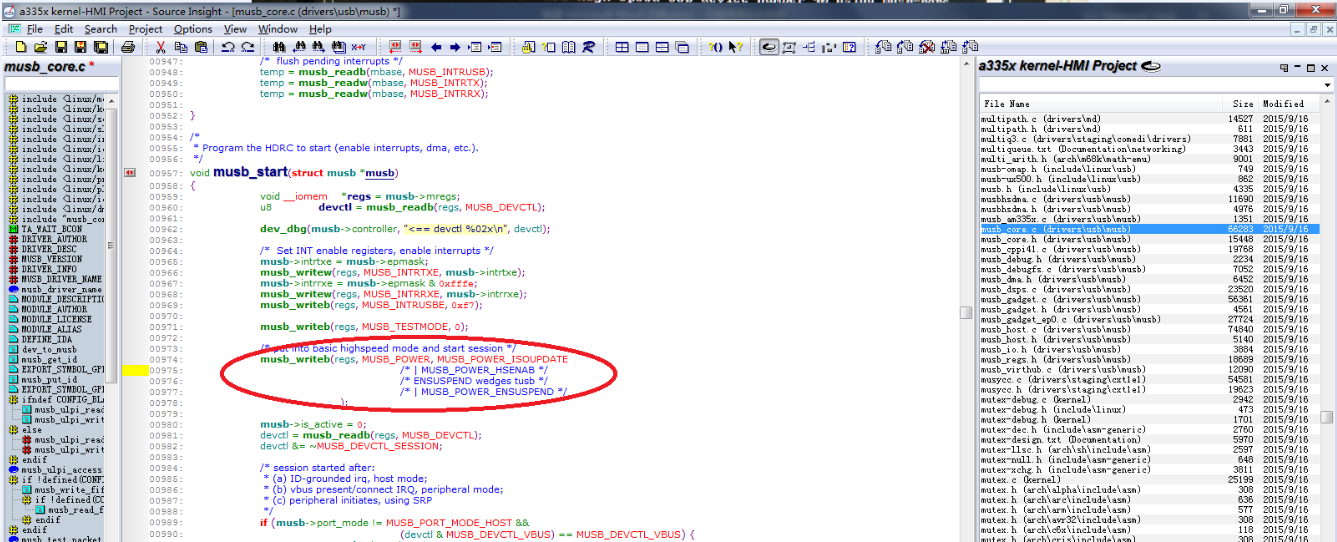This screenshot has height=542, width=1337.
Task: Open the Search menu
Action: click(x=100, y=29)
